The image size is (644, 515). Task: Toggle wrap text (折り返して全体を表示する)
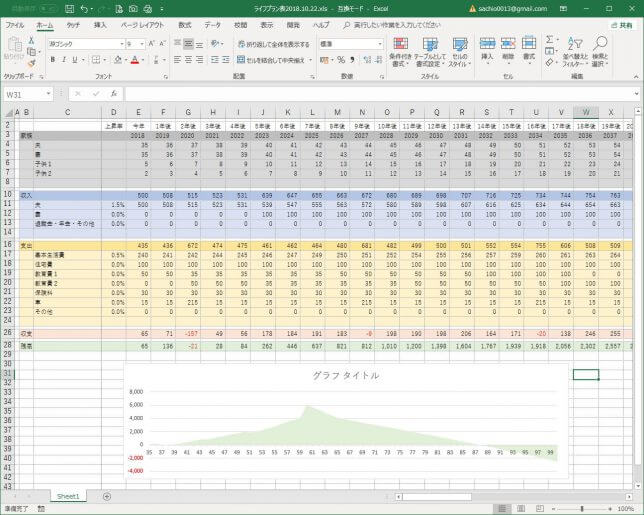point(272,44)
